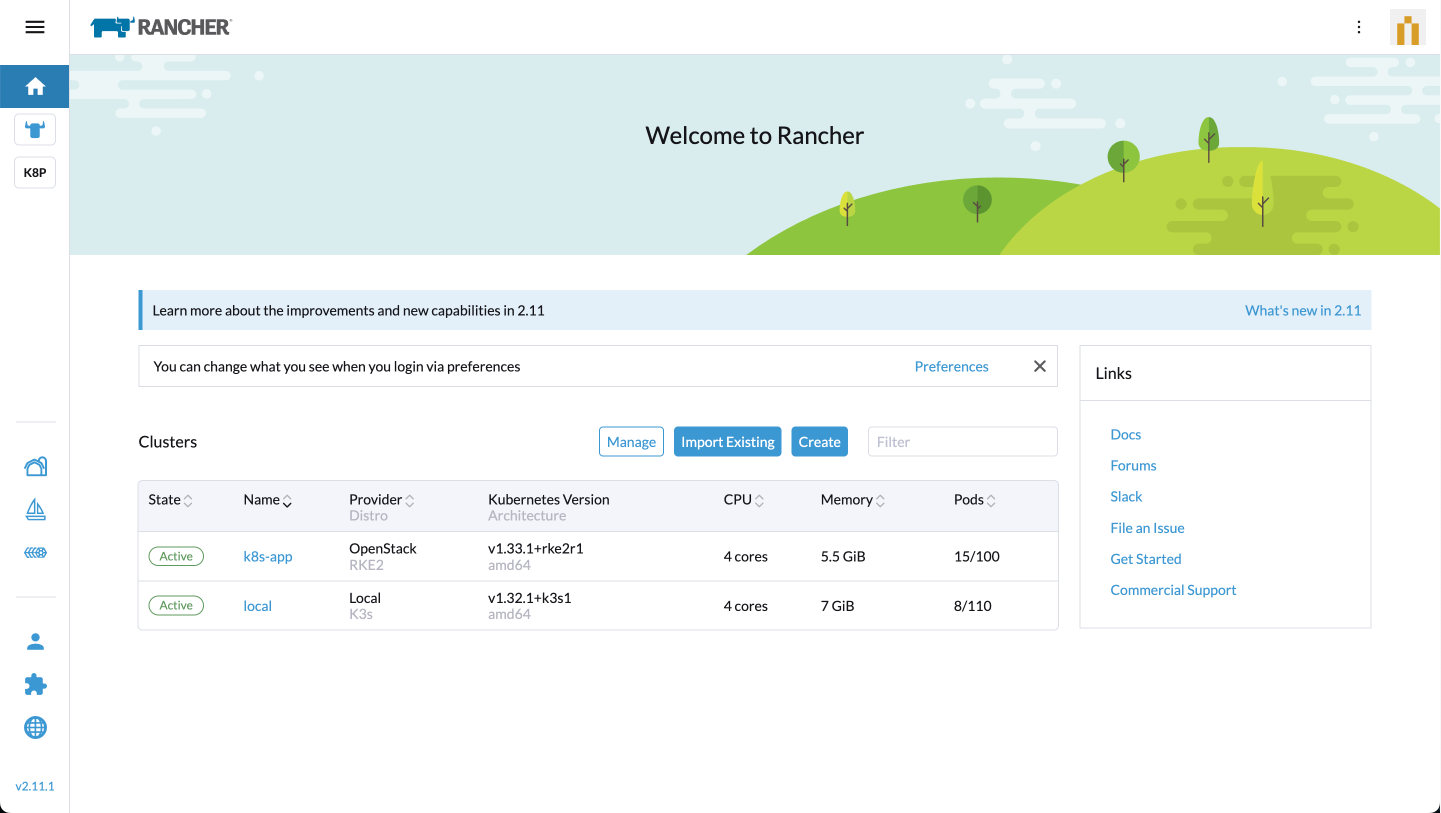Image resolution: width=1441 pixels, height=813 pixels.
Task: Open the user avatar menu
Action: [1408, 28]
